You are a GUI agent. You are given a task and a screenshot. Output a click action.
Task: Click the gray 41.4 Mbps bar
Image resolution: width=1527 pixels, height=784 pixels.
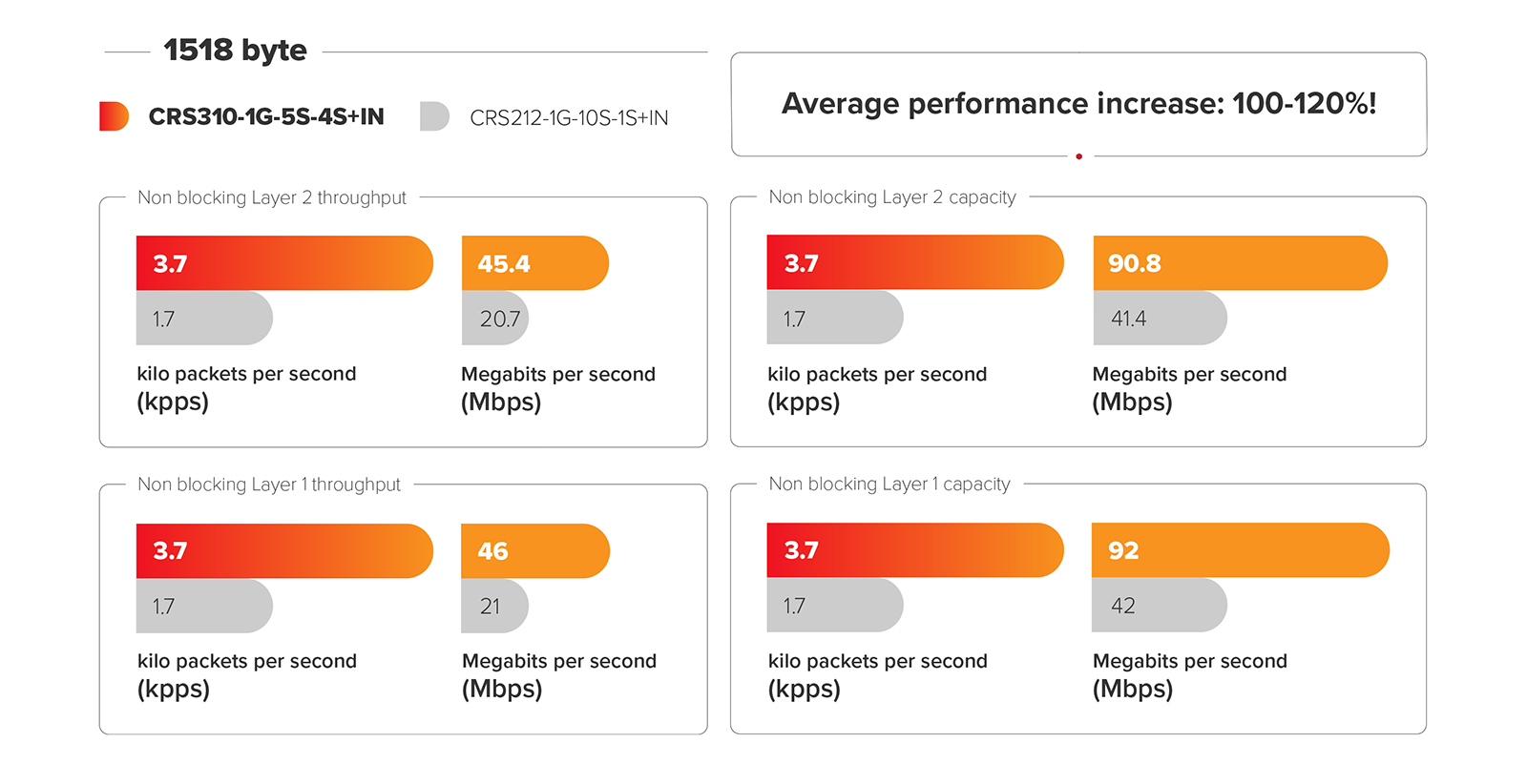(x=1159, y=319)
